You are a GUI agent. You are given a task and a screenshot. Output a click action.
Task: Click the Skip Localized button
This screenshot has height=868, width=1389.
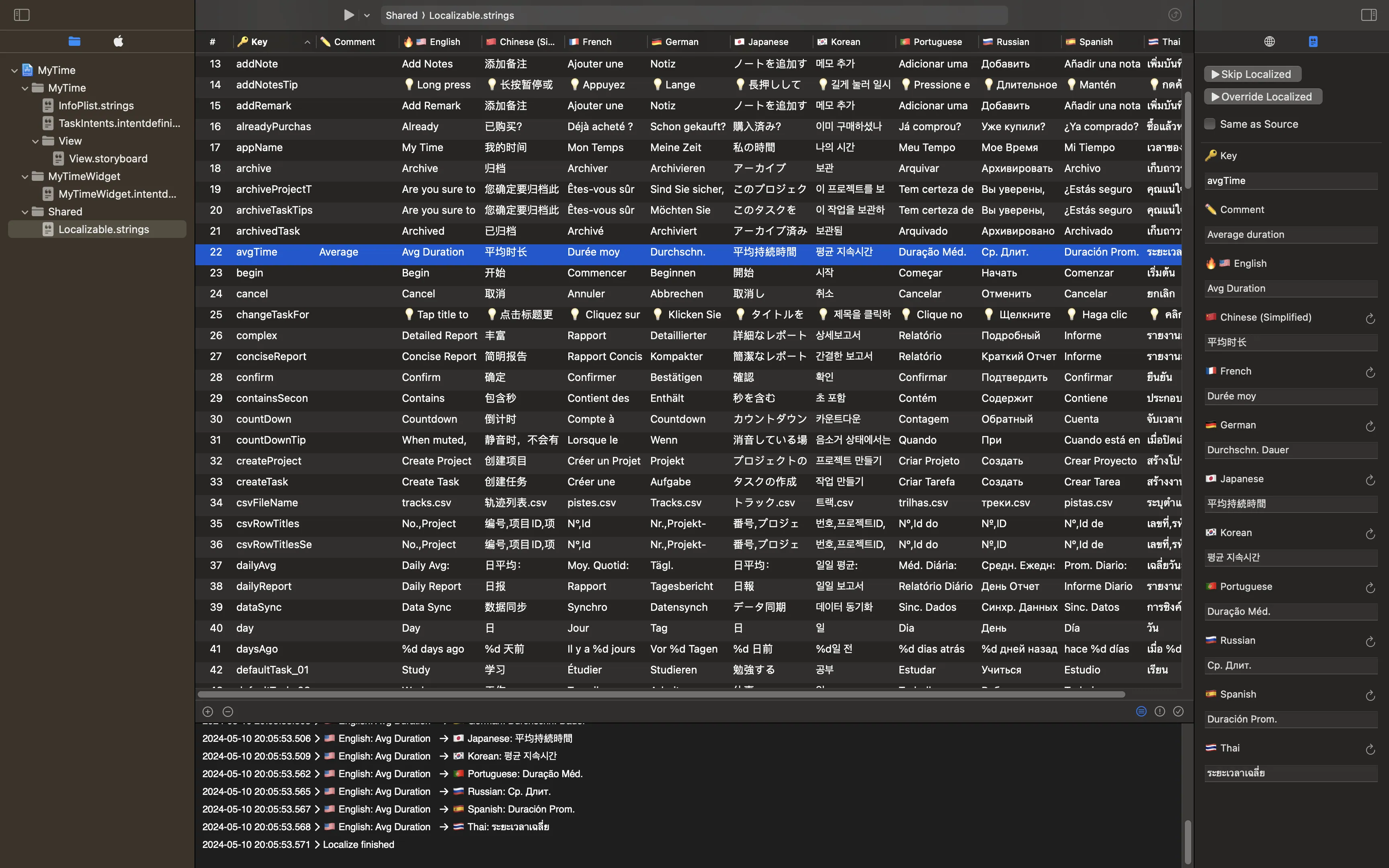point(1252,74)
